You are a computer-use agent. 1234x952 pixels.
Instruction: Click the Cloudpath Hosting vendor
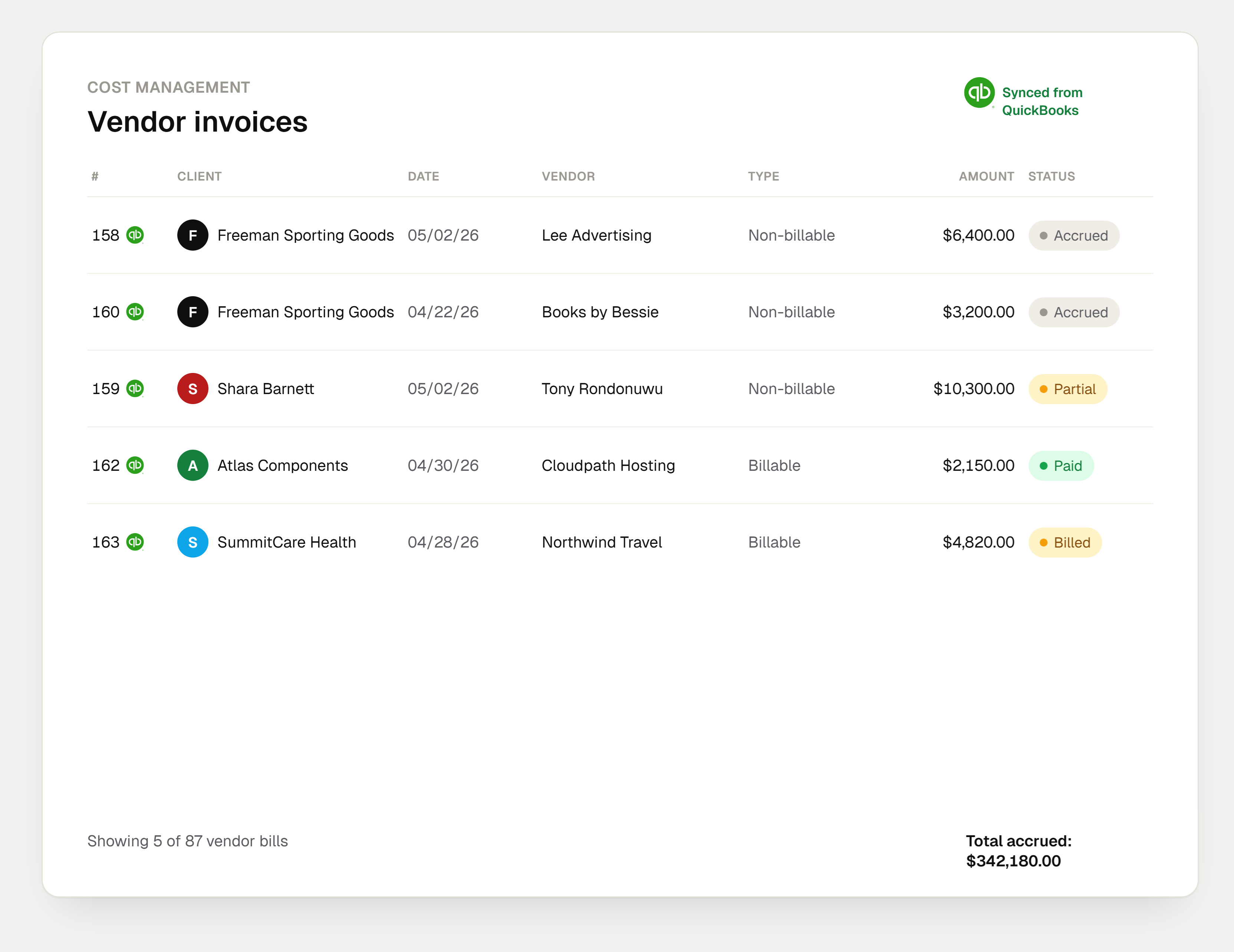point(609,465)
